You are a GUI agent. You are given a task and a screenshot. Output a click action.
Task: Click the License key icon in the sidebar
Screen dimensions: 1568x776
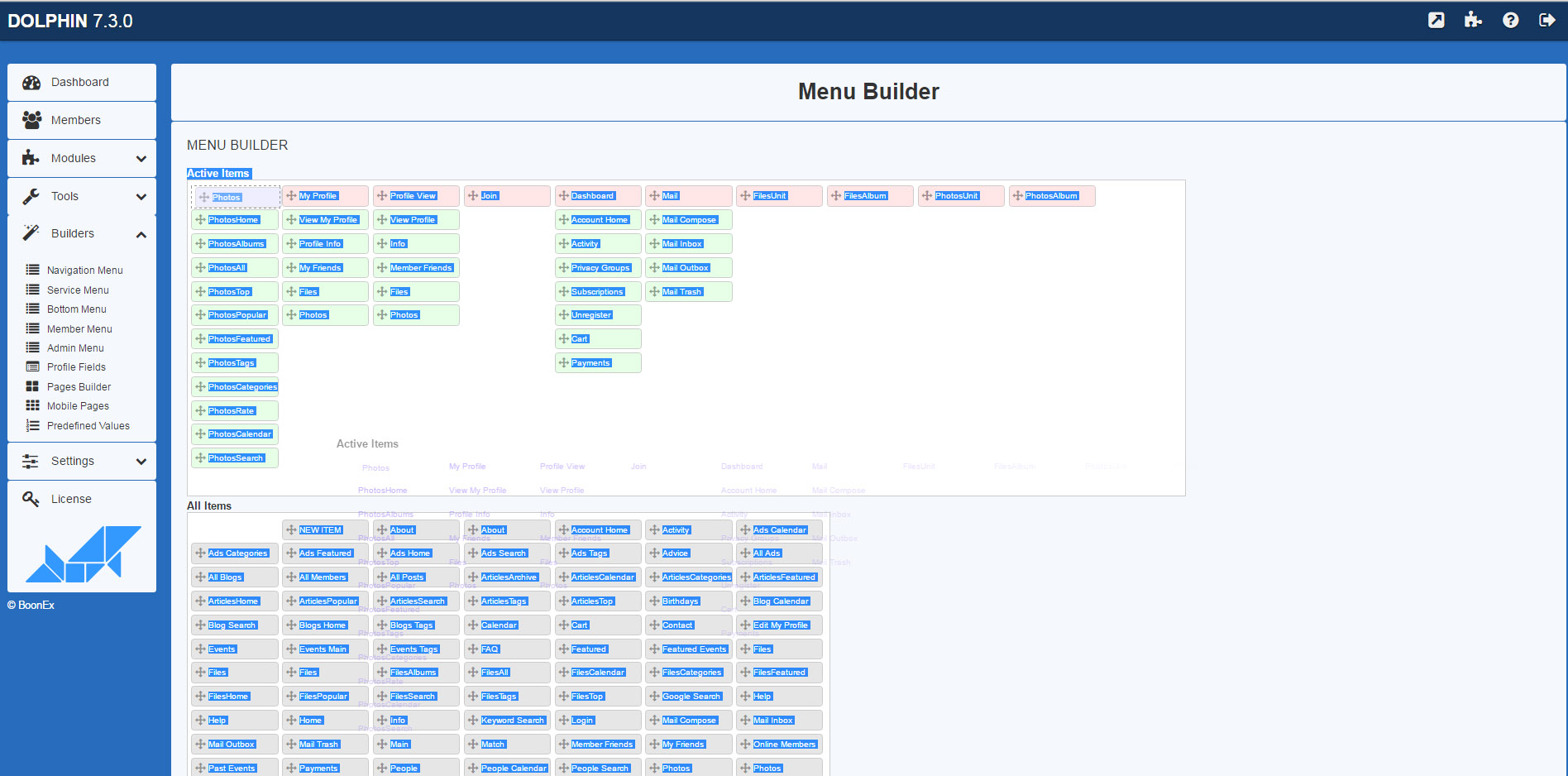point(31,499)
